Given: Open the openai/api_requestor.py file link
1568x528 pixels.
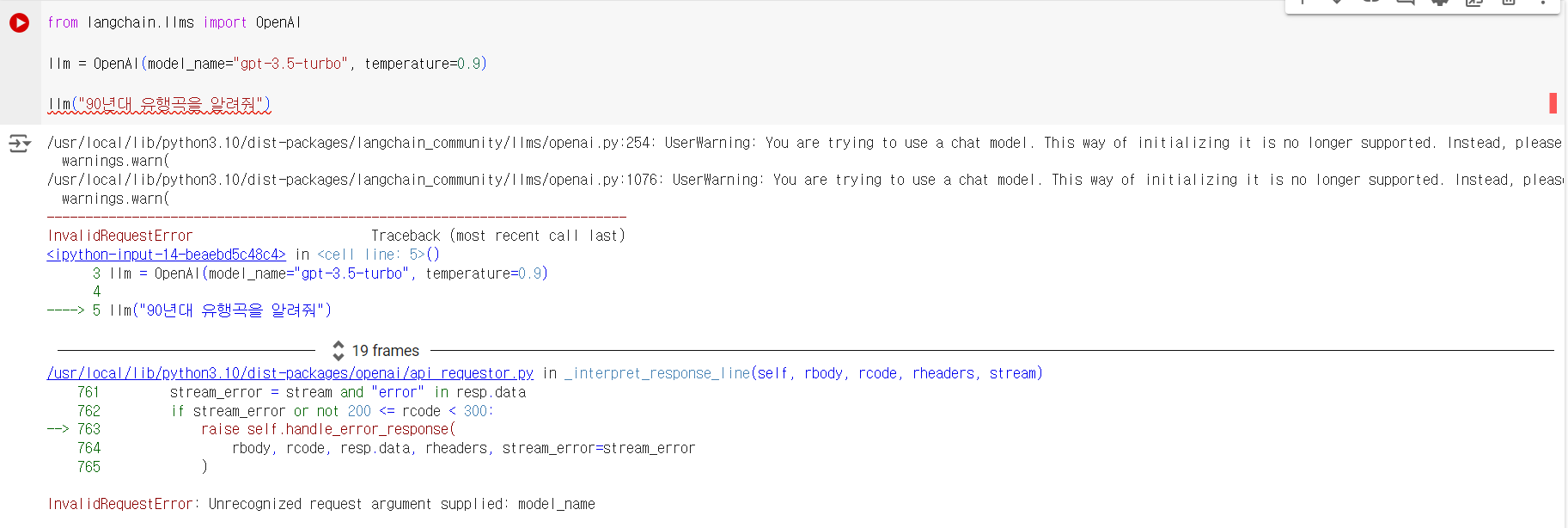Looking at the screenshot, I should [x=290, y=373].
